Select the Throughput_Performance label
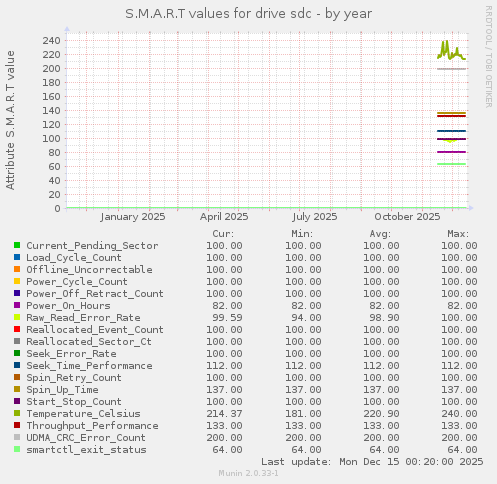Image resolution: width=497 pixels, height=484 pixels. click(92, 426)
